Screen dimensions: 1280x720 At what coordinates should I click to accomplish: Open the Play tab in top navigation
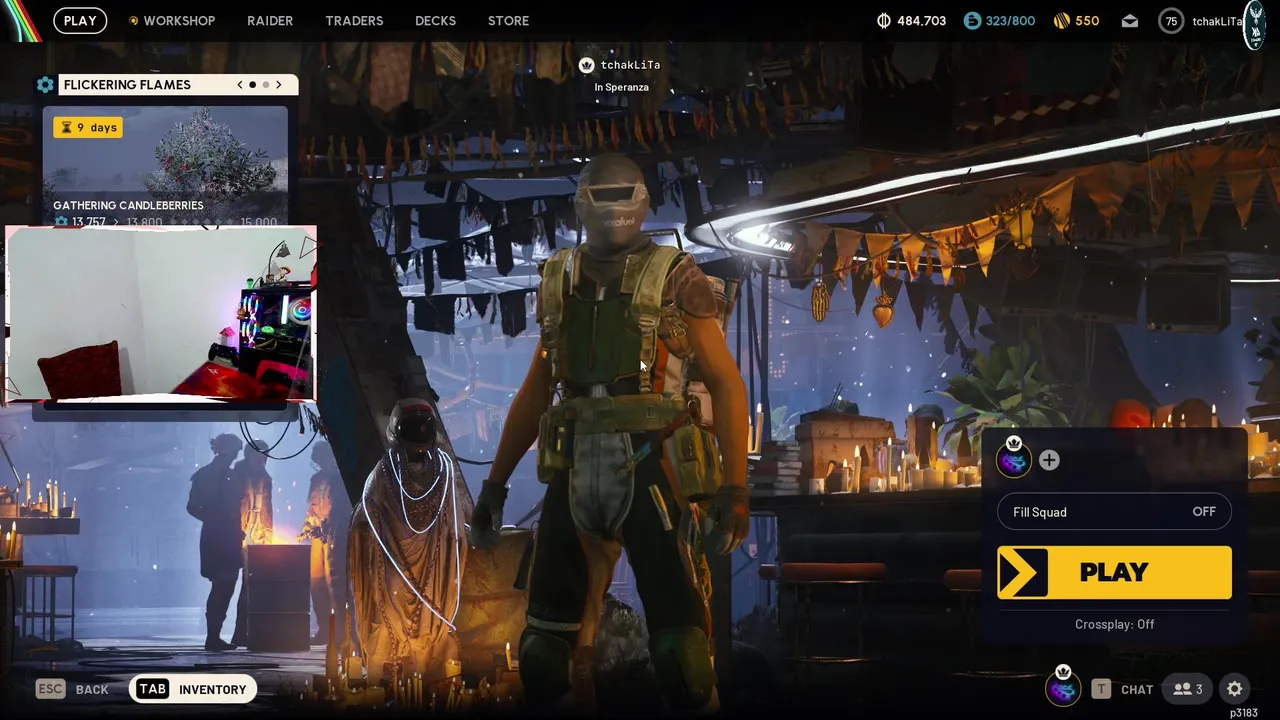pos(80,20)
